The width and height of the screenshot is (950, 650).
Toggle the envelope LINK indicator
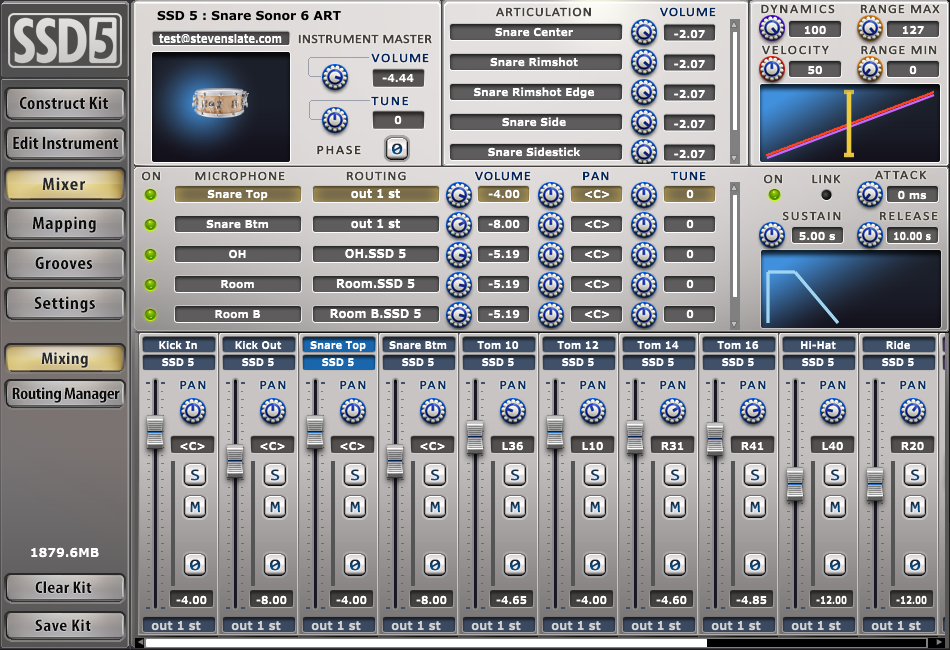pos(826,194)
